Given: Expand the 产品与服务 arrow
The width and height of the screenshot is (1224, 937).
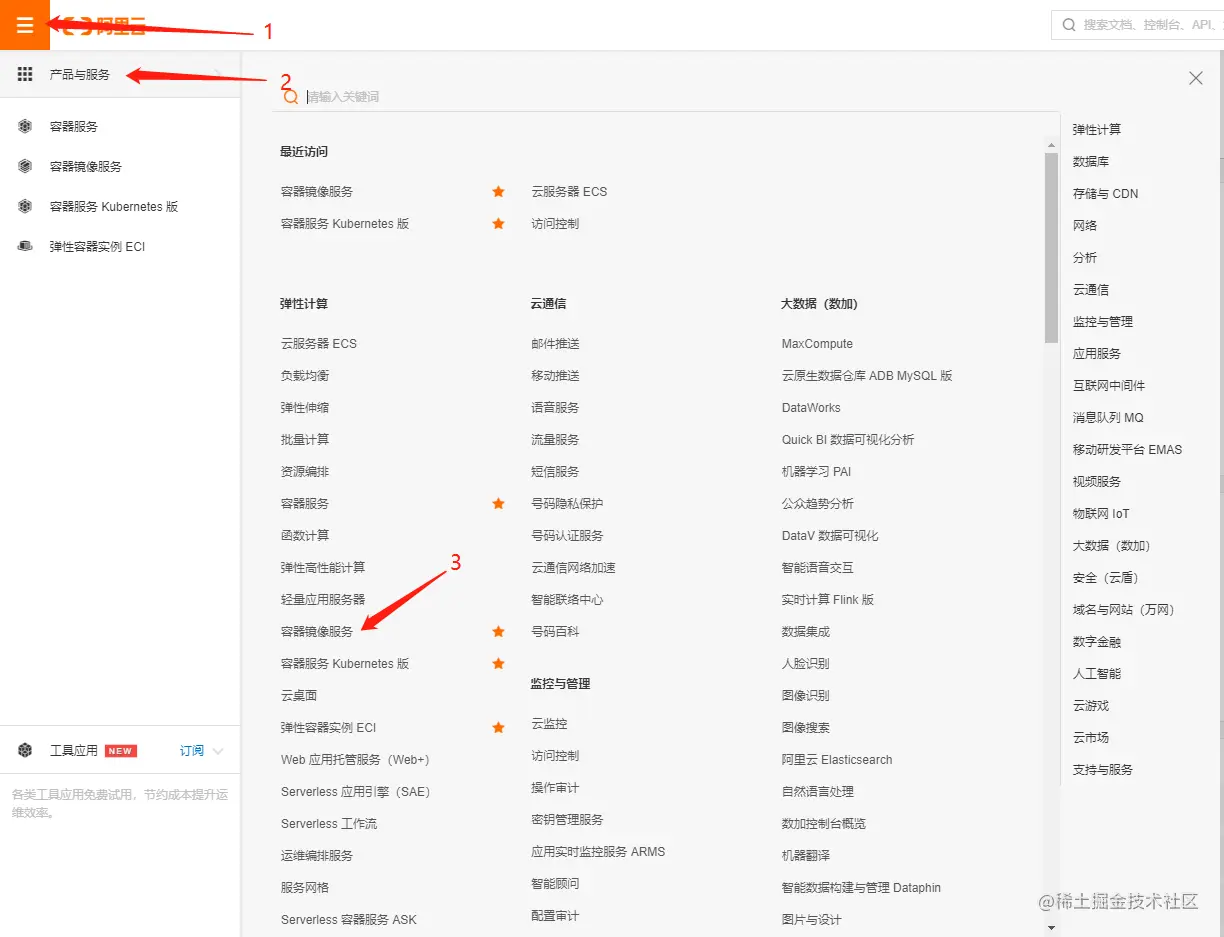Looking at the screenshot, I should point(218,74).
